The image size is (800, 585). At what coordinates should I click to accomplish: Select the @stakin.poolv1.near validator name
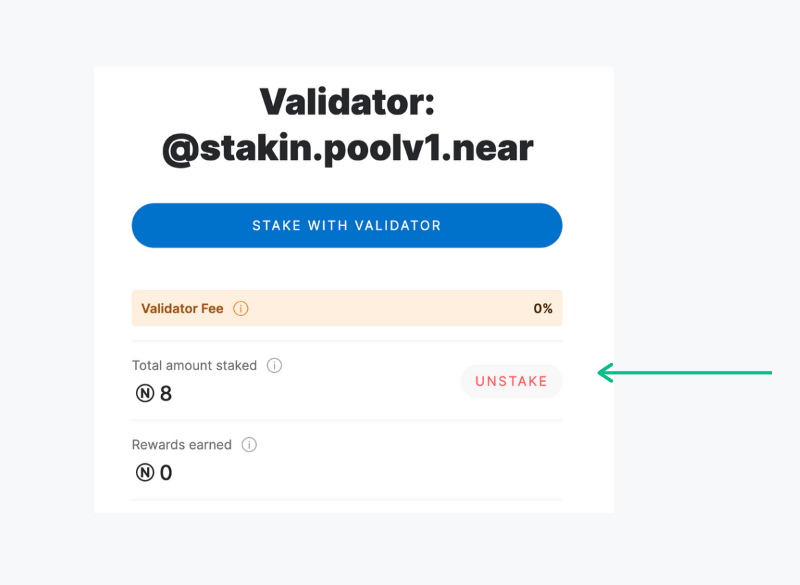347,148
